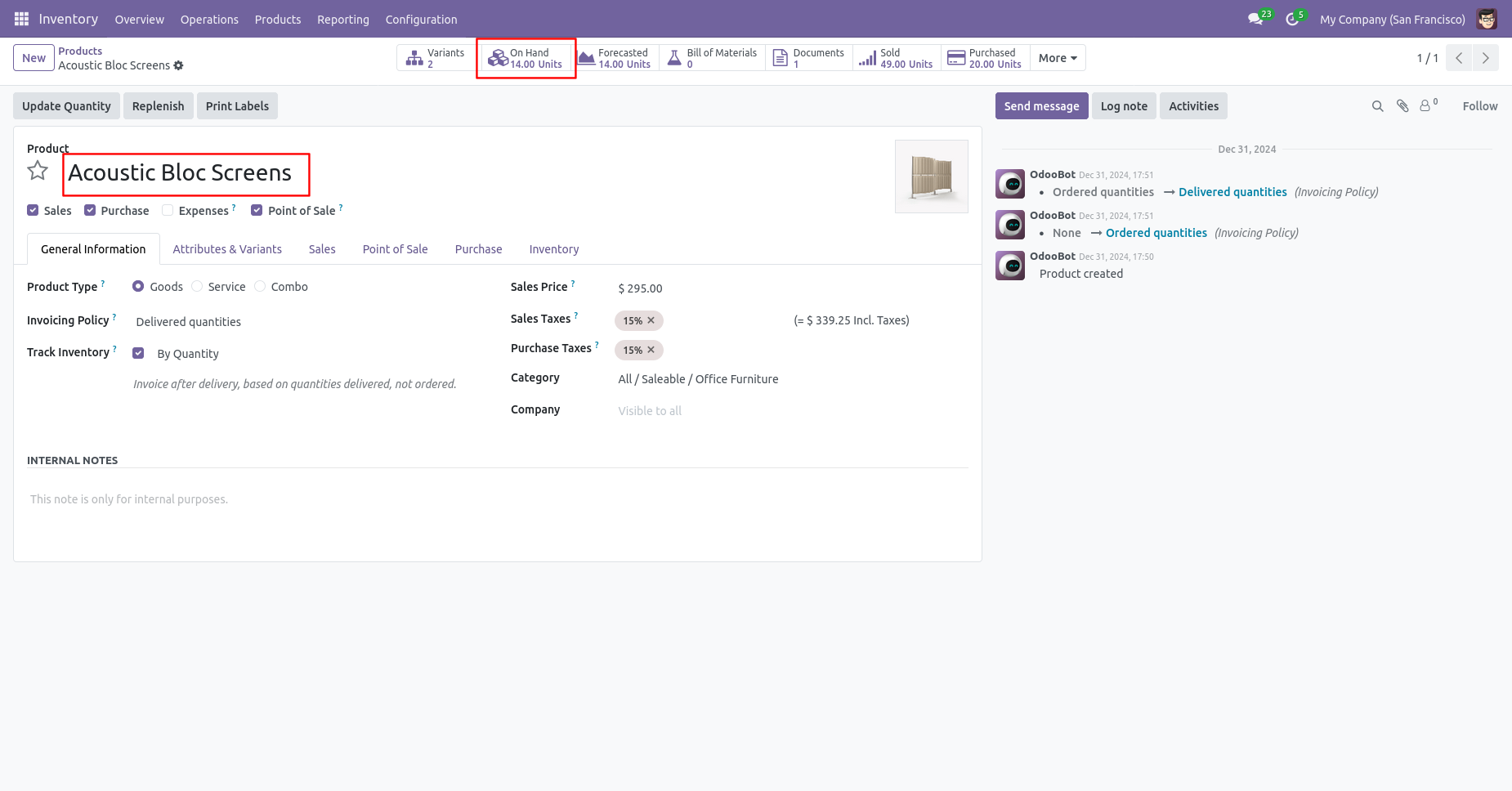Click the Update Quantity button
1512x791 pixels.
point(66,106)
